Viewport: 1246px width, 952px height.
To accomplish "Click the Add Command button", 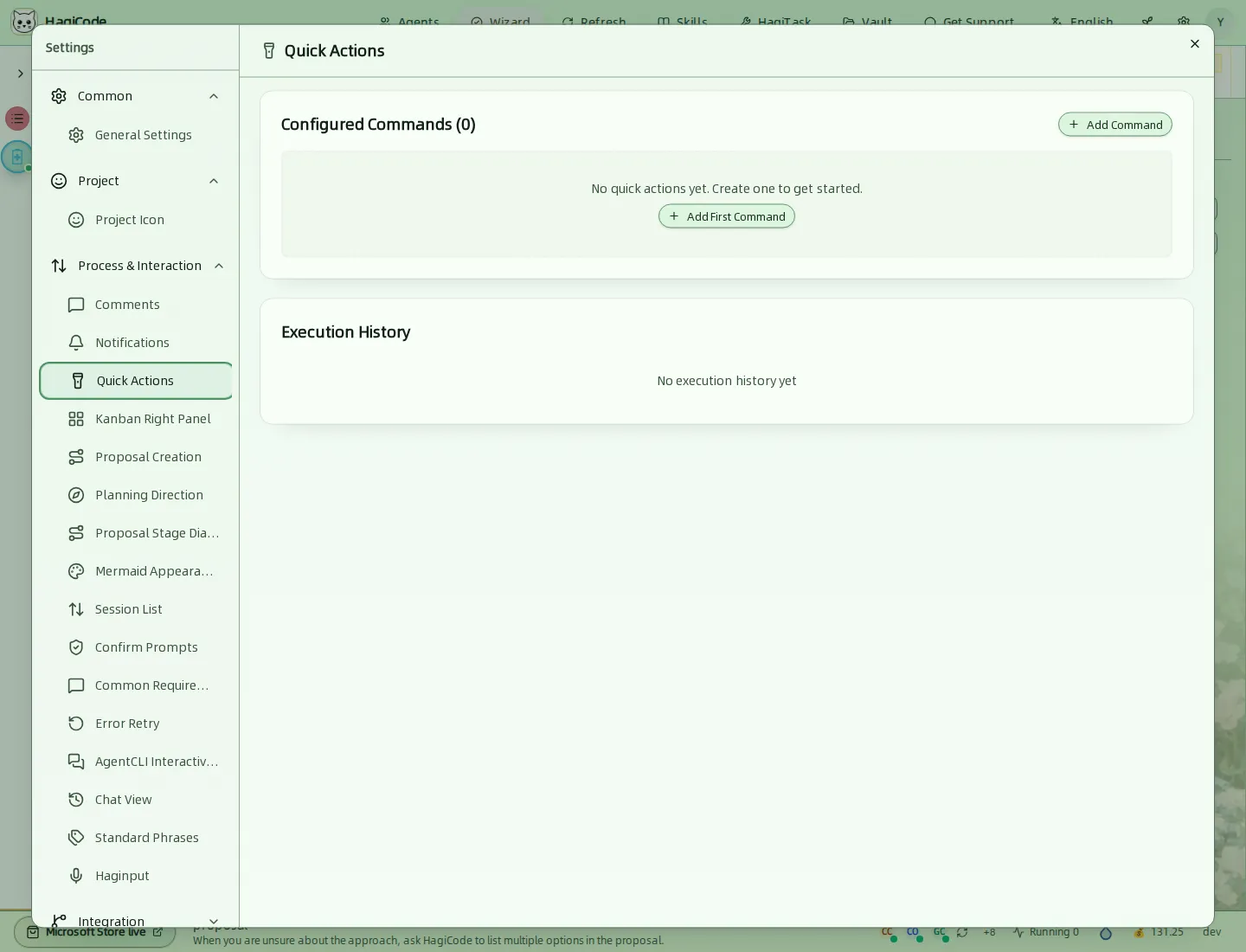I will (x=1114, y=125).
